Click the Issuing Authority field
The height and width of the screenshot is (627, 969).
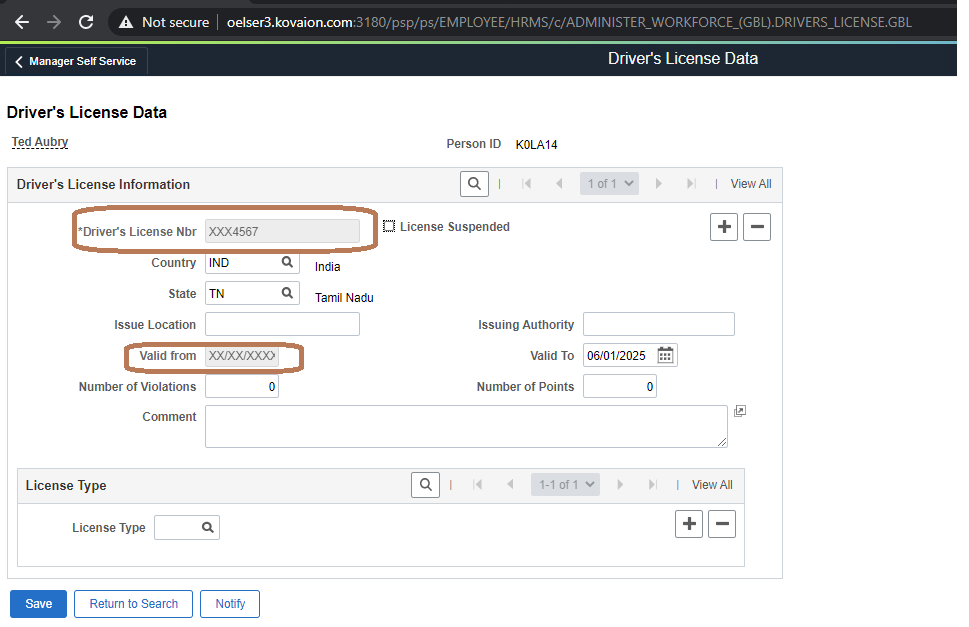(659, 324)
